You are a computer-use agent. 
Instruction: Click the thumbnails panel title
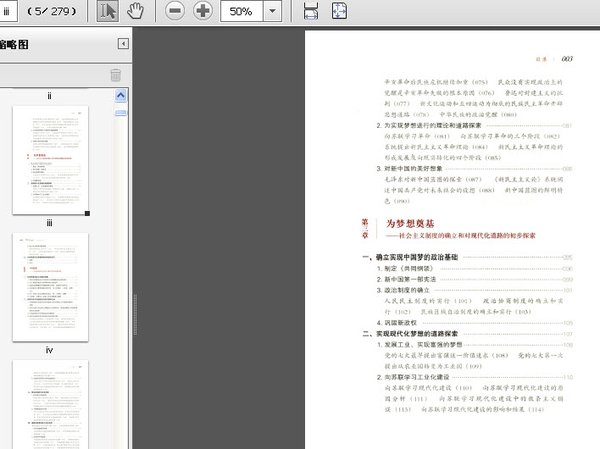click(15, 44)
